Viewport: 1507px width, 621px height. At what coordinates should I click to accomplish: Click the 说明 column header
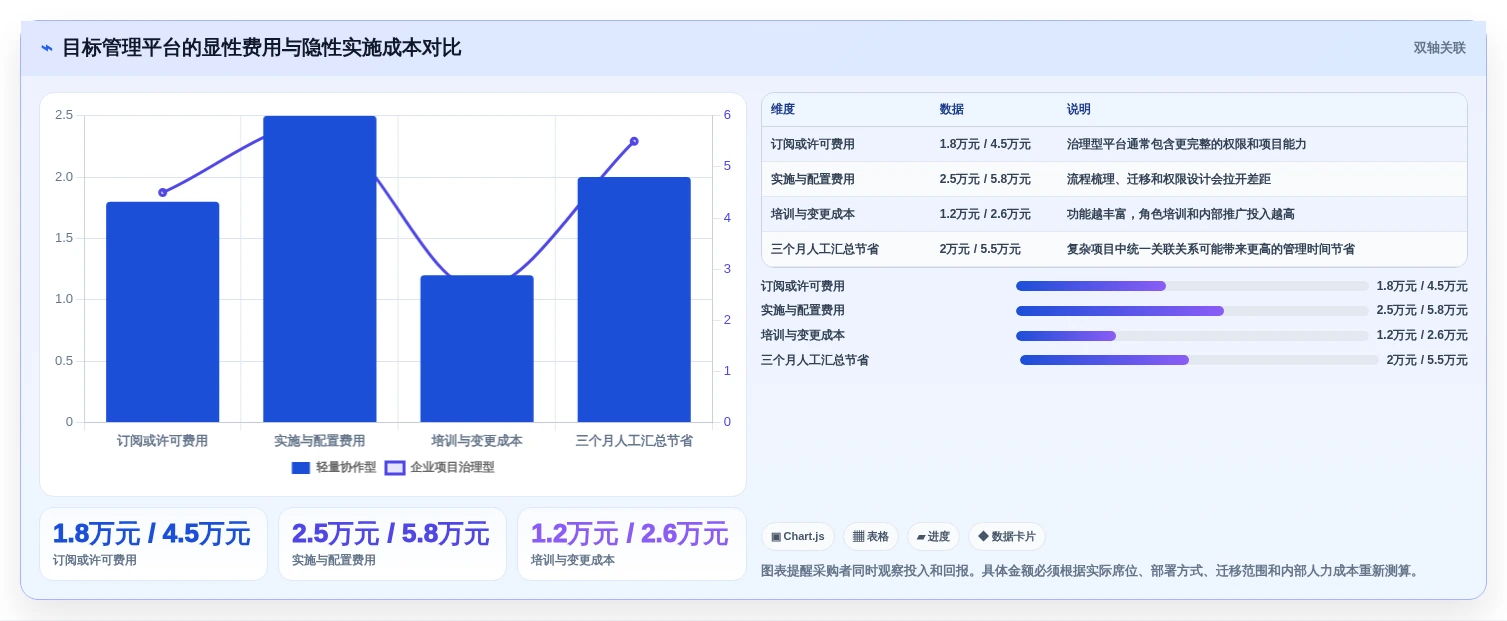[1079, 110]
